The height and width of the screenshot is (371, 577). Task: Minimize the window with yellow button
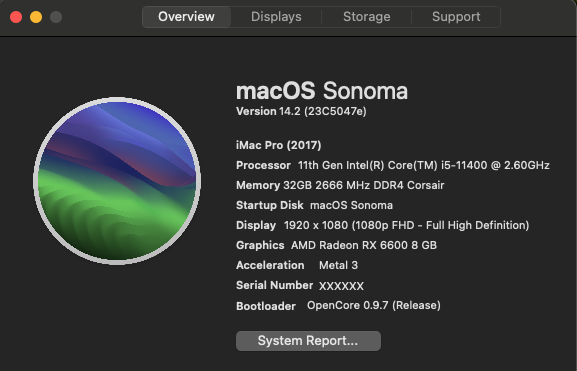tap(36, 17)
